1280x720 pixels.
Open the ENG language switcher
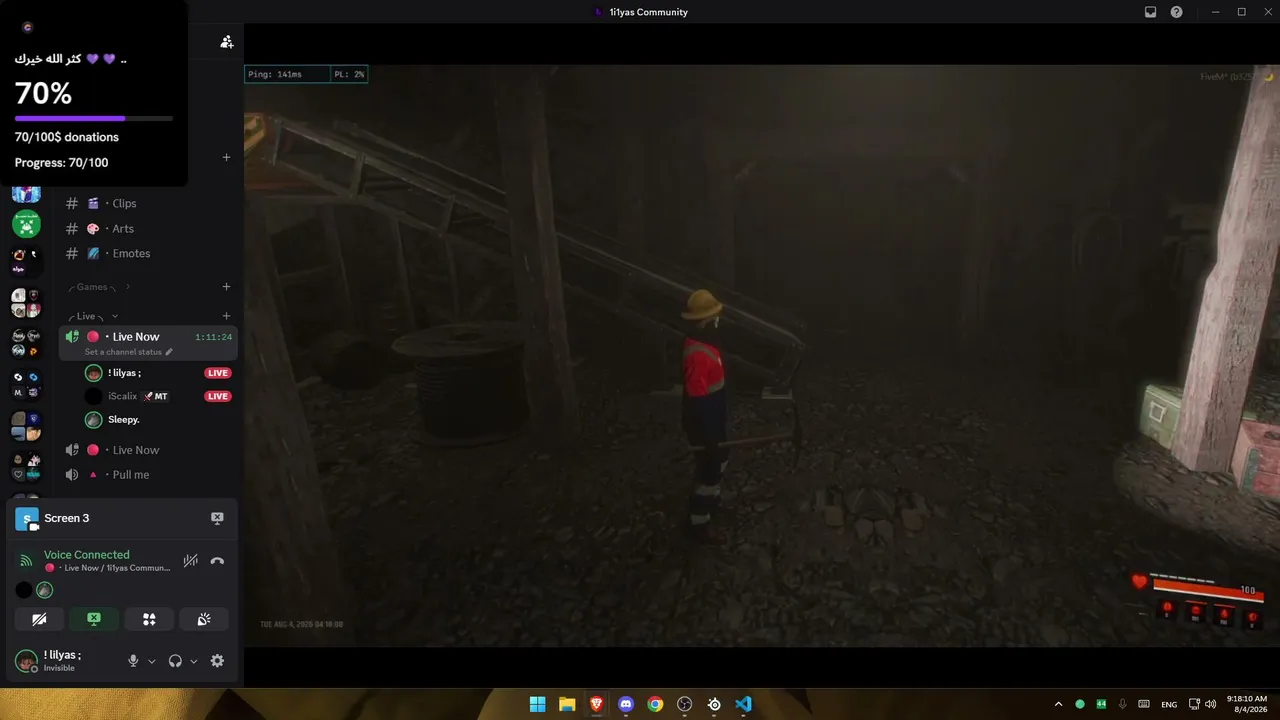click(1169, 704)
